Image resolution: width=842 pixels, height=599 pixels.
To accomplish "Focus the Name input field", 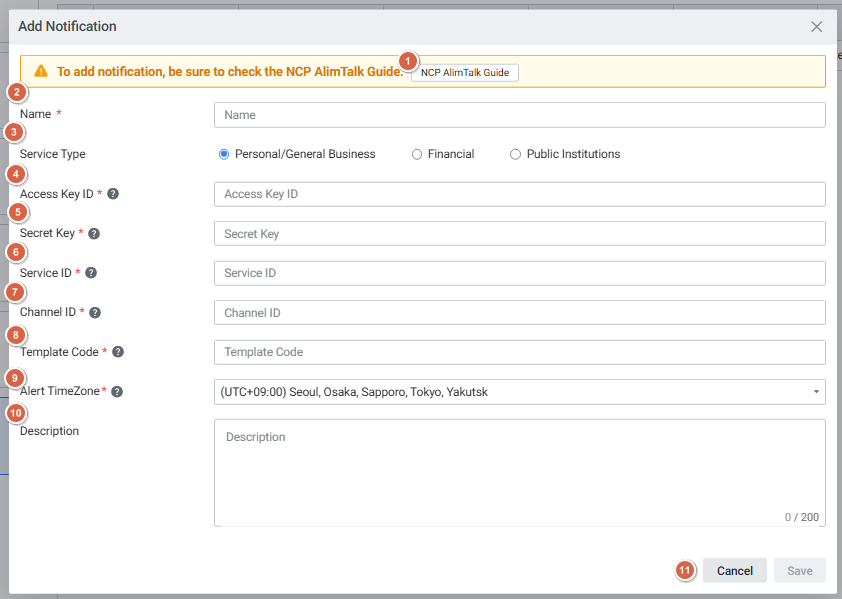I will point(519,115).
